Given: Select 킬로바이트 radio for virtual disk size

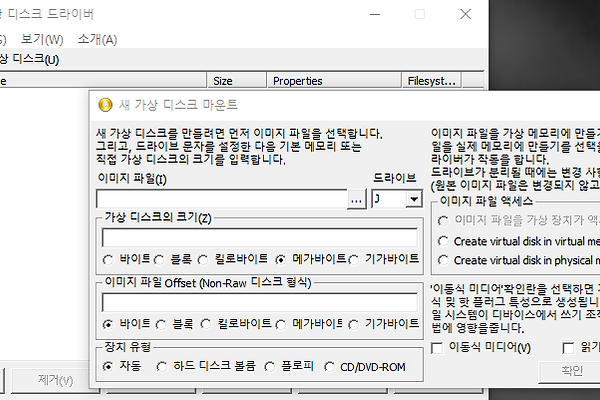Looking at the screenshot, I should point(207,259).
